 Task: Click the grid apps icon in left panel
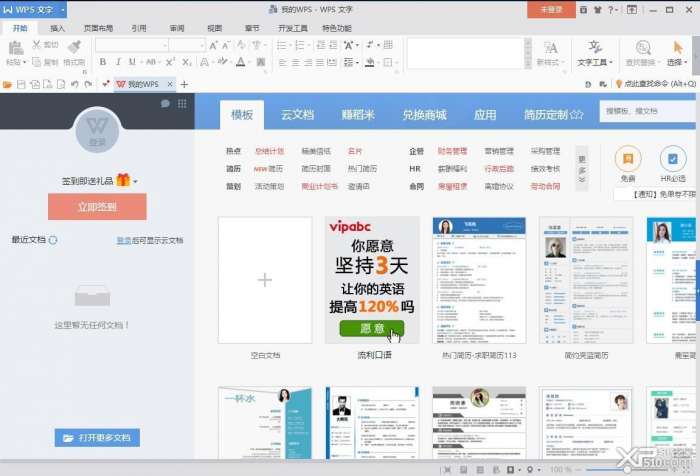[x=182, y=104]
